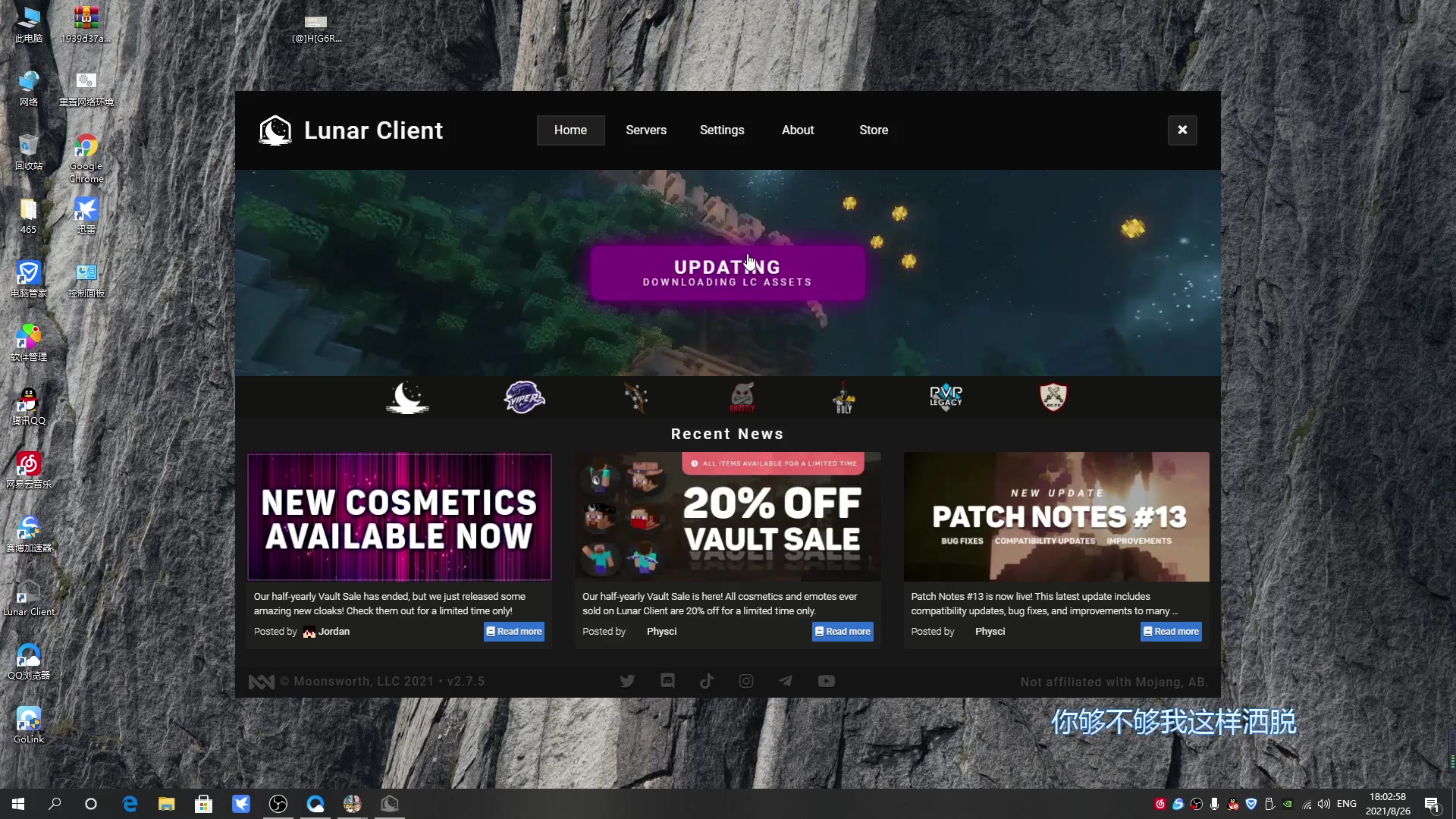
Task: Open the 腾讯QQ desktop shortcut
Action: [x=29, y=406]
